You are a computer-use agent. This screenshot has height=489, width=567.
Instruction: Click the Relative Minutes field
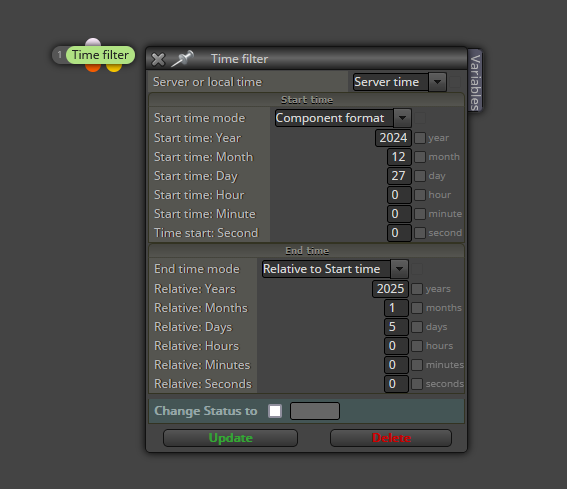point(396,365)
